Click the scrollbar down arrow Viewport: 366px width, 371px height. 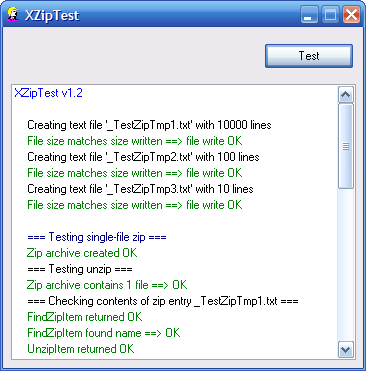(x=346, y=350)
